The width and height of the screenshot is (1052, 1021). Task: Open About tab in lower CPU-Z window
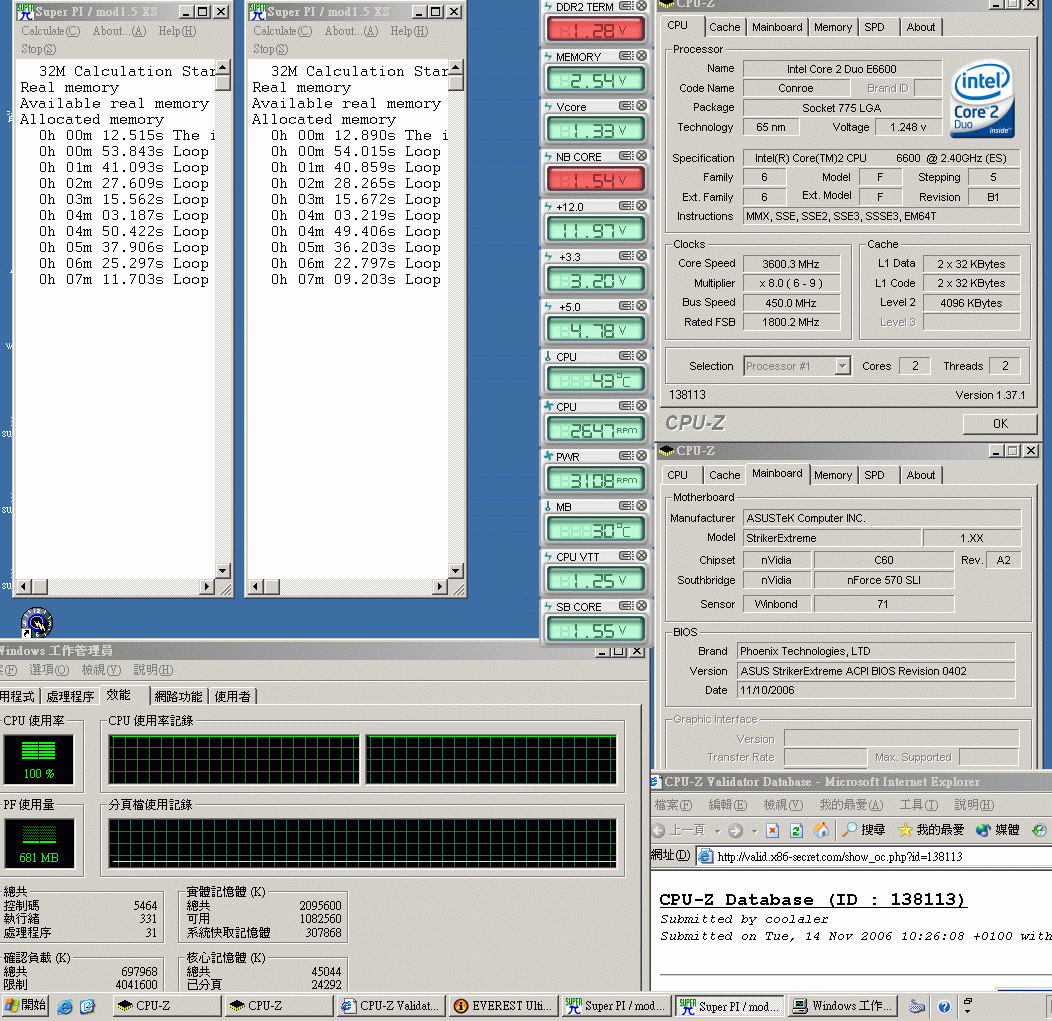click(920, 475)
